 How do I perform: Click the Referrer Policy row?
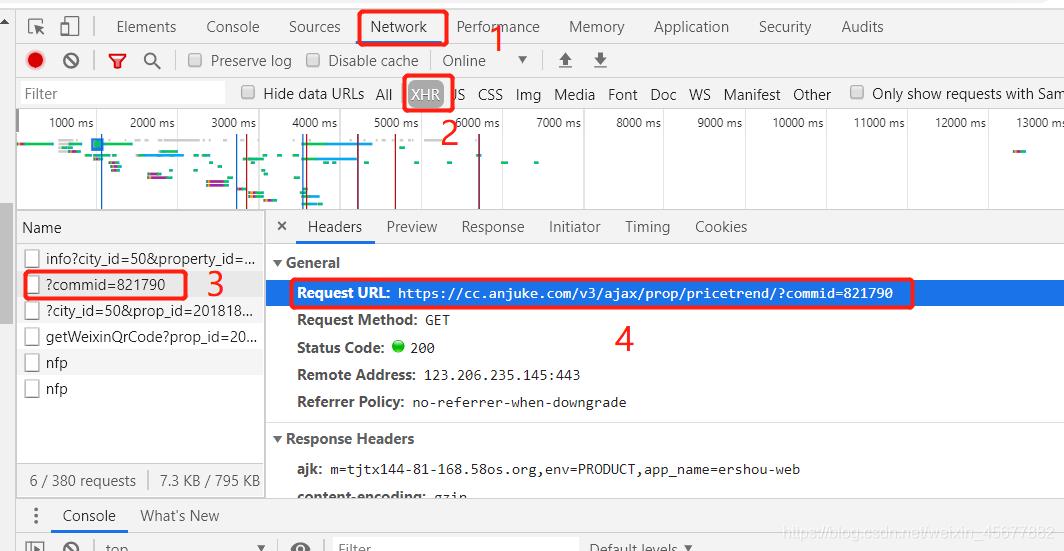pos(665,402)
